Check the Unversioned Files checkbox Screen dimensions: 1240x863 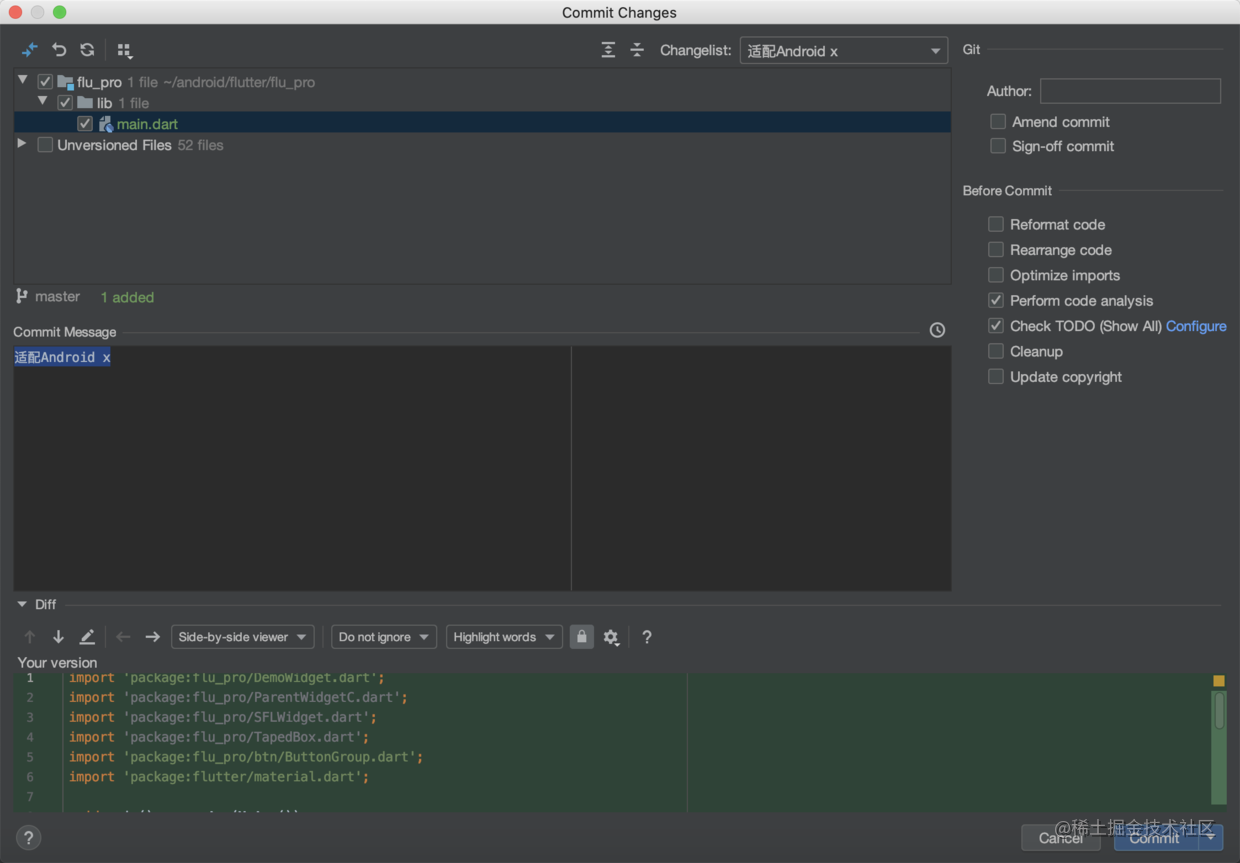click(x=45, y=145)
